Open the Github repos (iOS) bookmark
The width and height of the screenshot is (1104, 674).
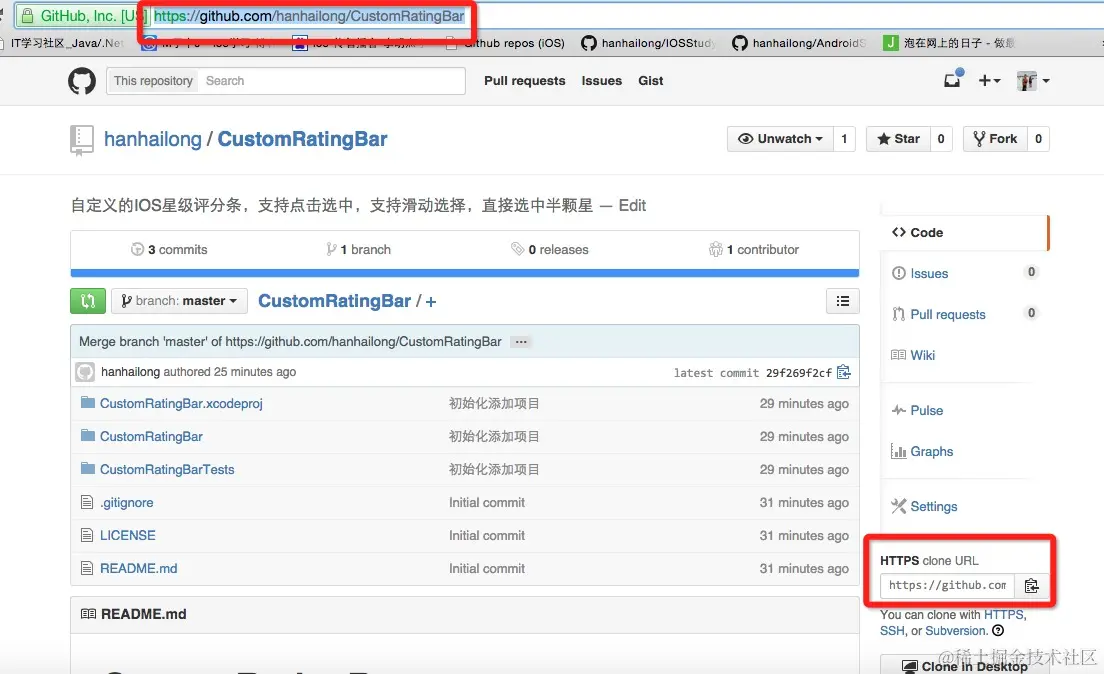(506, 43)
